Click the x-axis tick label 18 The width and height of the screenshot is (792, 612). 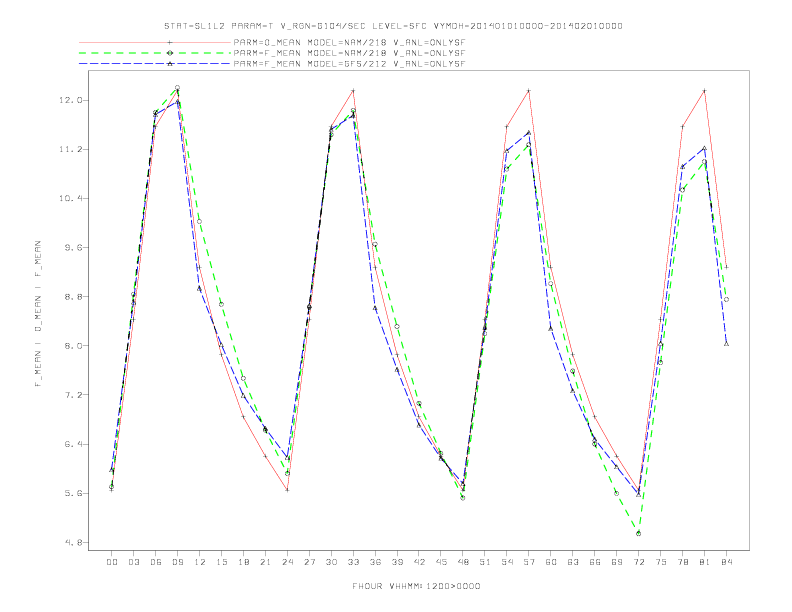(x=243, y=562)
